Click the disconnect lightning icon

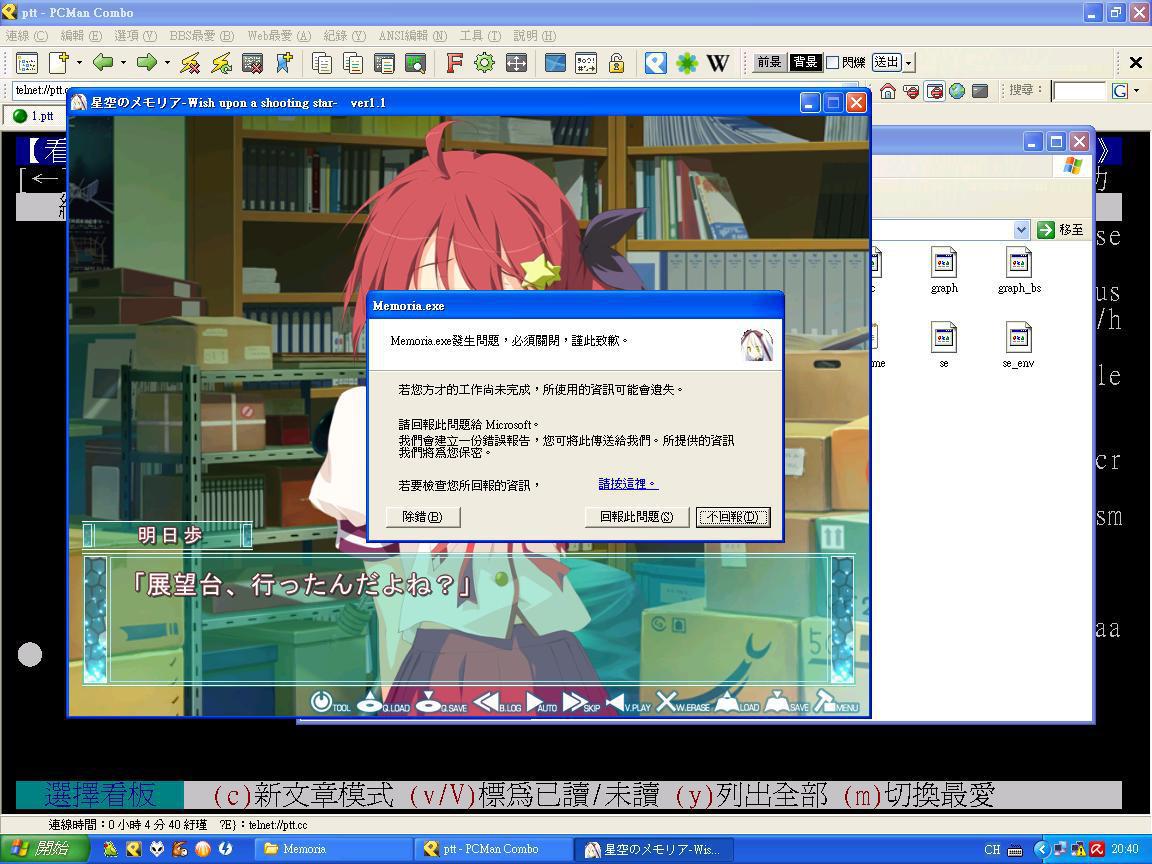coord(190,63)
